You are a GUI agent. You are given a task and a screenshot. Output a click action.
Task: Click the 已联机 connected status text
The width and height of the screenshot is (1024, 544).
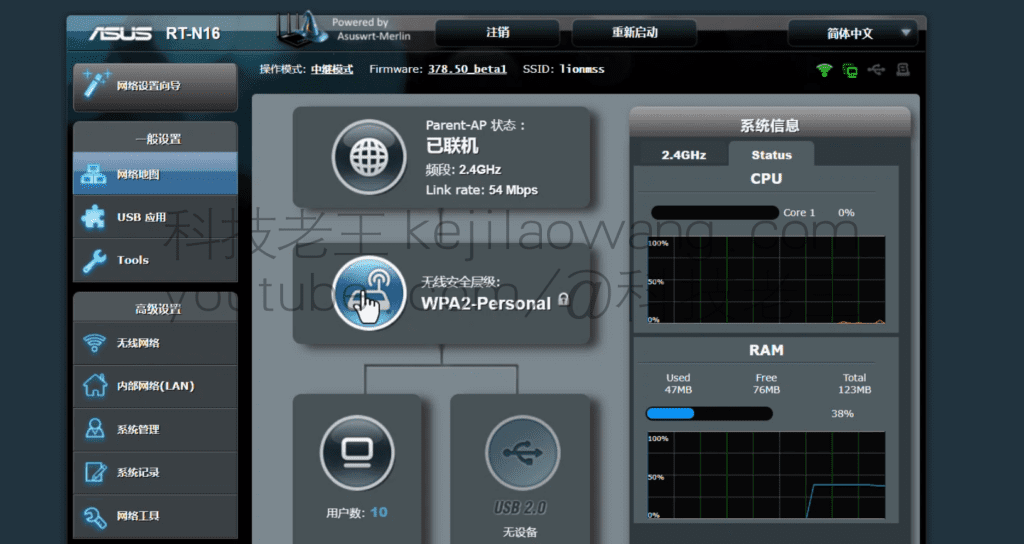(452, 146)
